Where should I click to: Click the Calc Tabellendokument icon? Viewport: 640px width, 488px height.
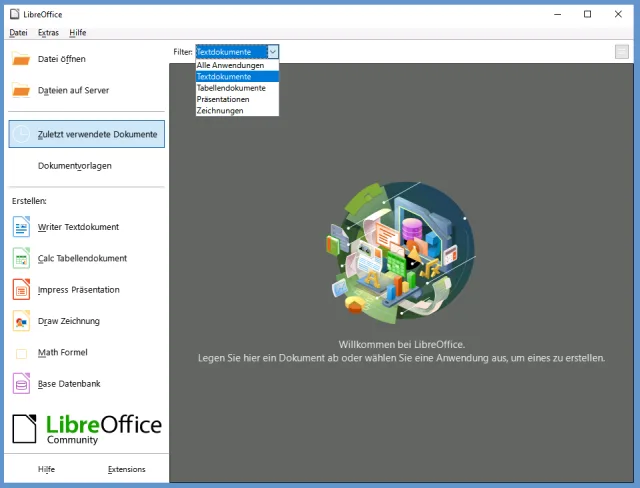coord(22,258)
